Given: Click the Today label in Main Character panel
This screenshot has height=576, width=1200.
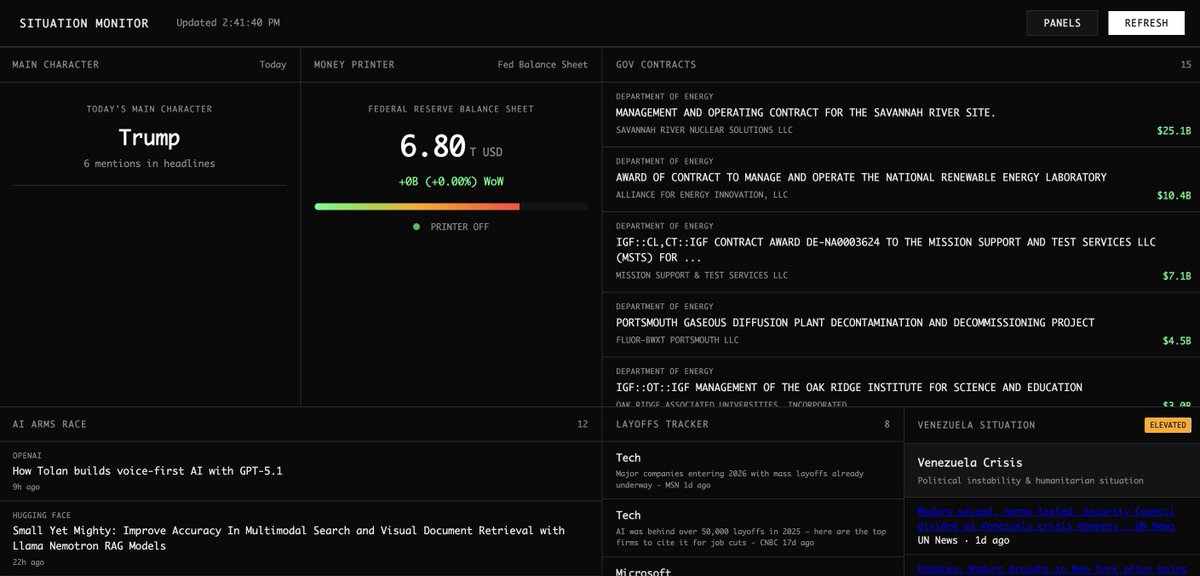Looking at the screenshot, I should [272, 65].
